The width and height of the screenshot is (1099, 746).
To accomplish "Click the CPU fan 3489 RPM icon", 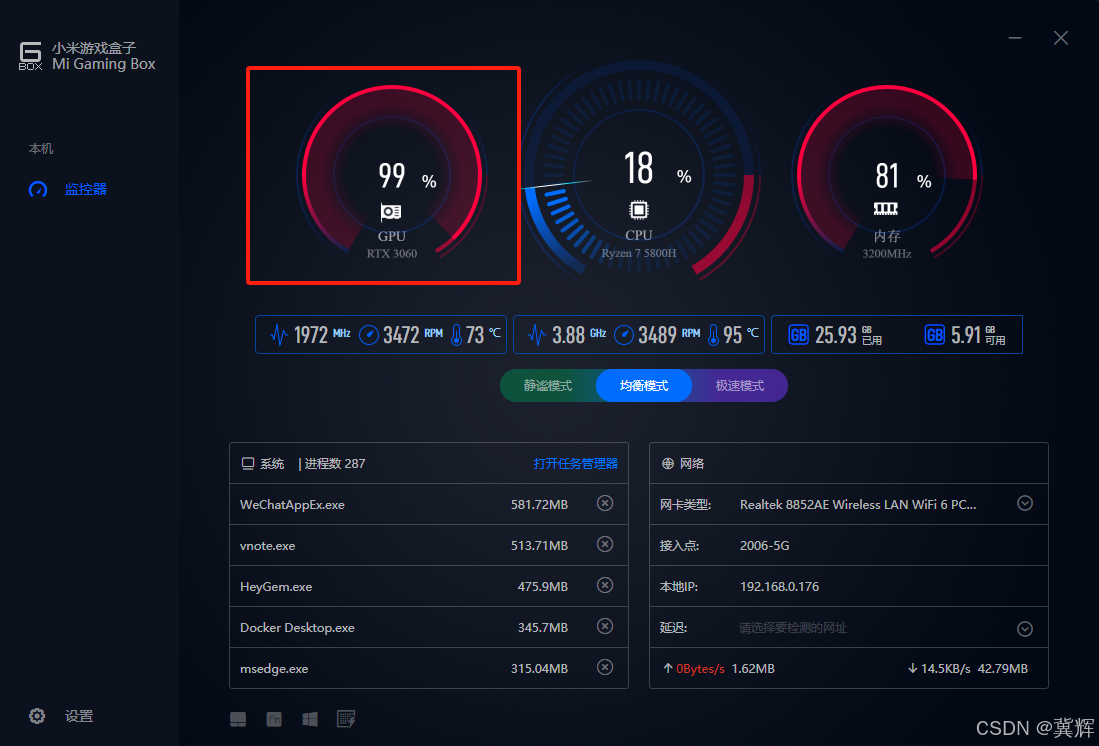I will (x=624, y=335).
